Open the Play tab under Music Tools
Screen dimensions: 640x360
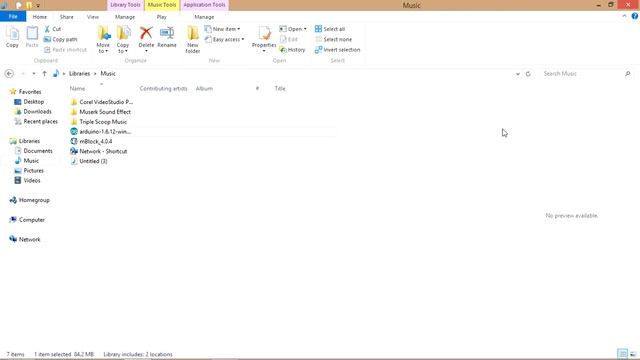tap(162, 17)
